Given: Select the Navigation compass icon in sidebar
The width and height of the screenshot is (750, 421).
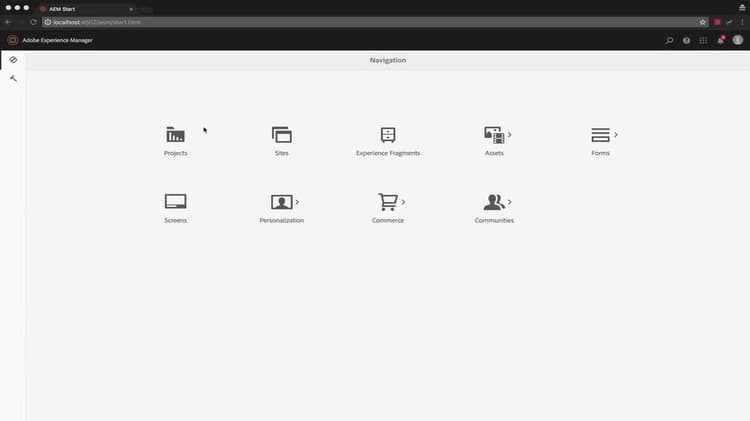Looking at the screenshot, I should pos(13,60).
